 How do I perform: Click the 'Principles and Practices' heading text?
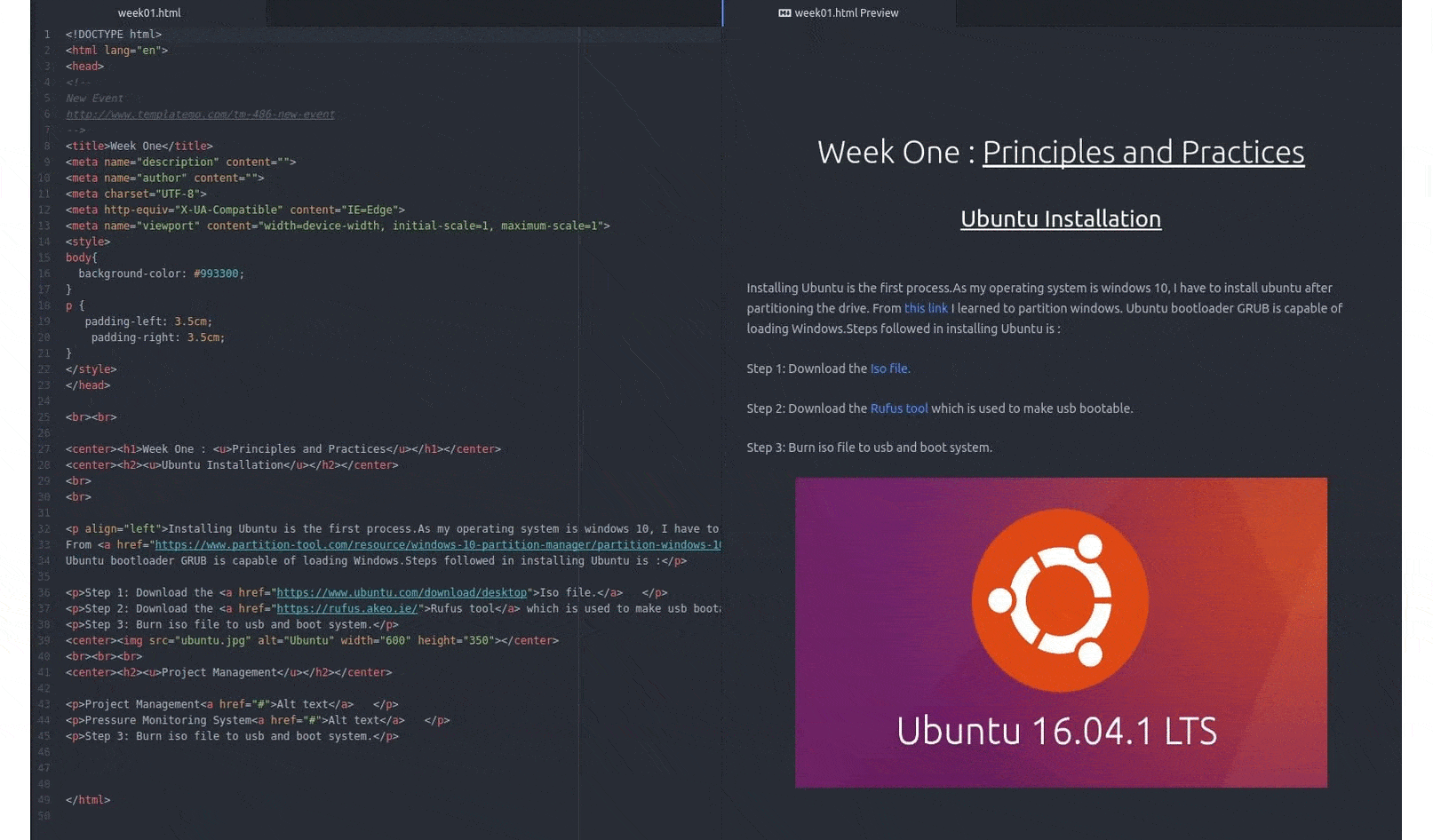coord(1143,152)
